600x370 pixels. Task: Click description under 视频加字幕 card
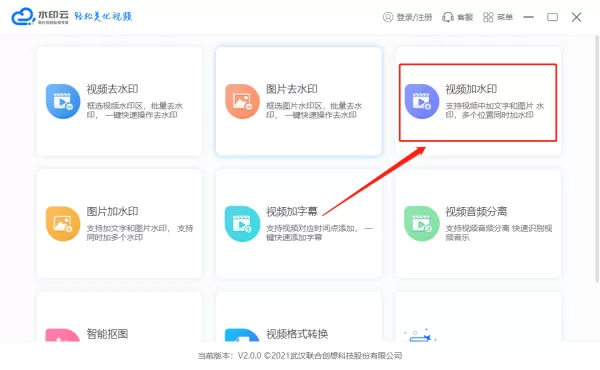(319, 233)
